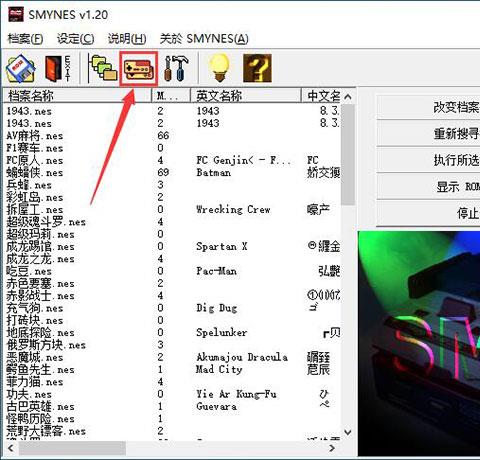Sort by the M.. mapper column header
The height and width of the screenshot is (460, 480).
[171, 96]
